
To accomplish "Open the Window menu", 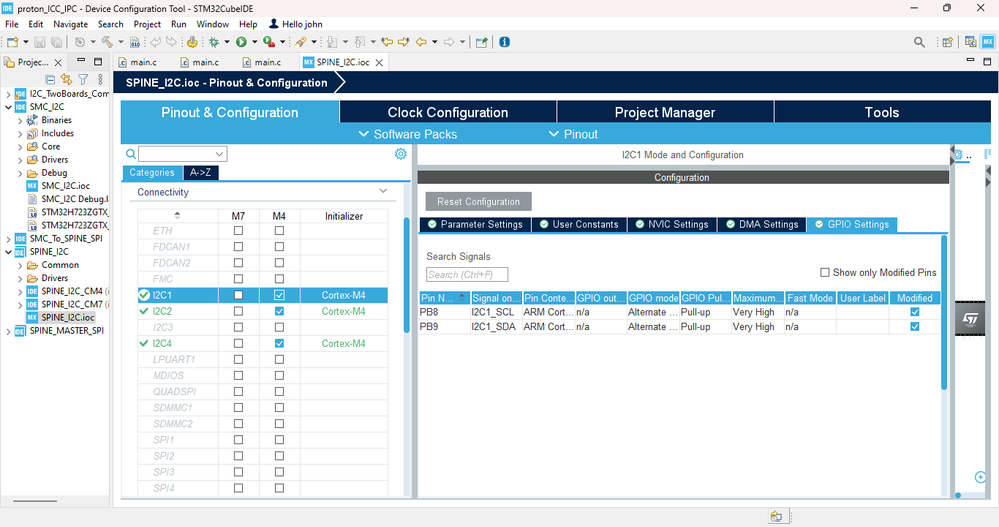I will (212, 24).
